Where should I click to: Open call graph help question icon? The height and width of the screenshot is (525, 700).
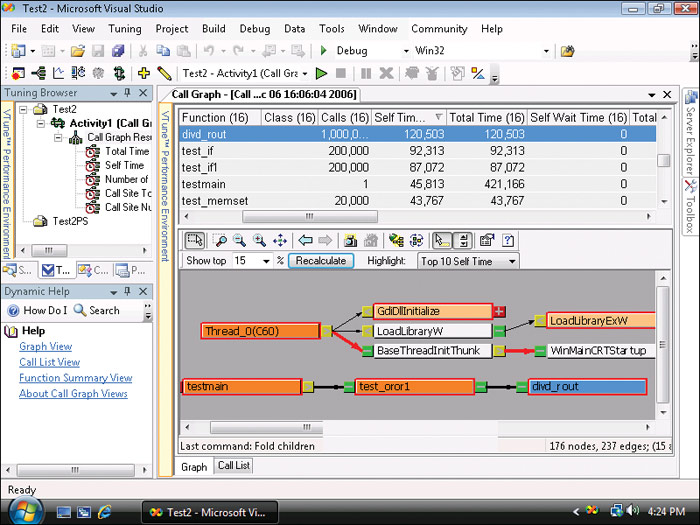(508, 241)
